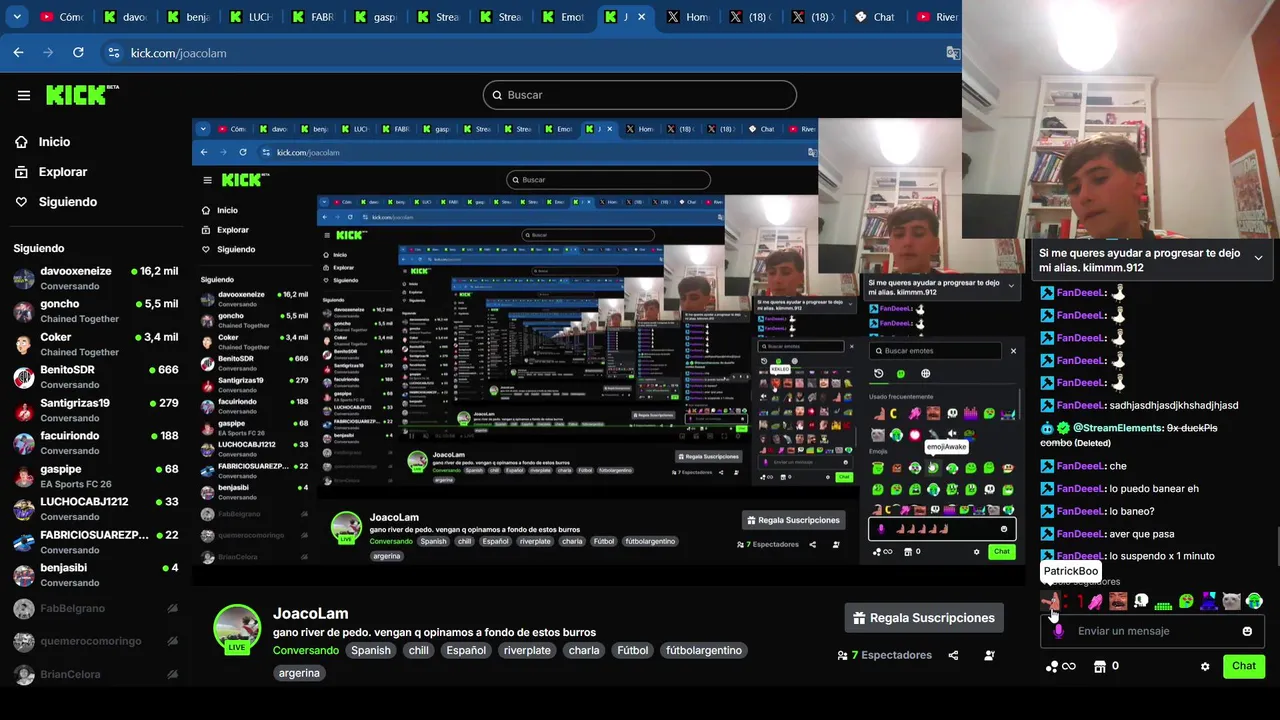Viewport: 1280px width, 720px height.
Task: Click the purple microphone icon in chat
Action: click(x=1058, y=631)
